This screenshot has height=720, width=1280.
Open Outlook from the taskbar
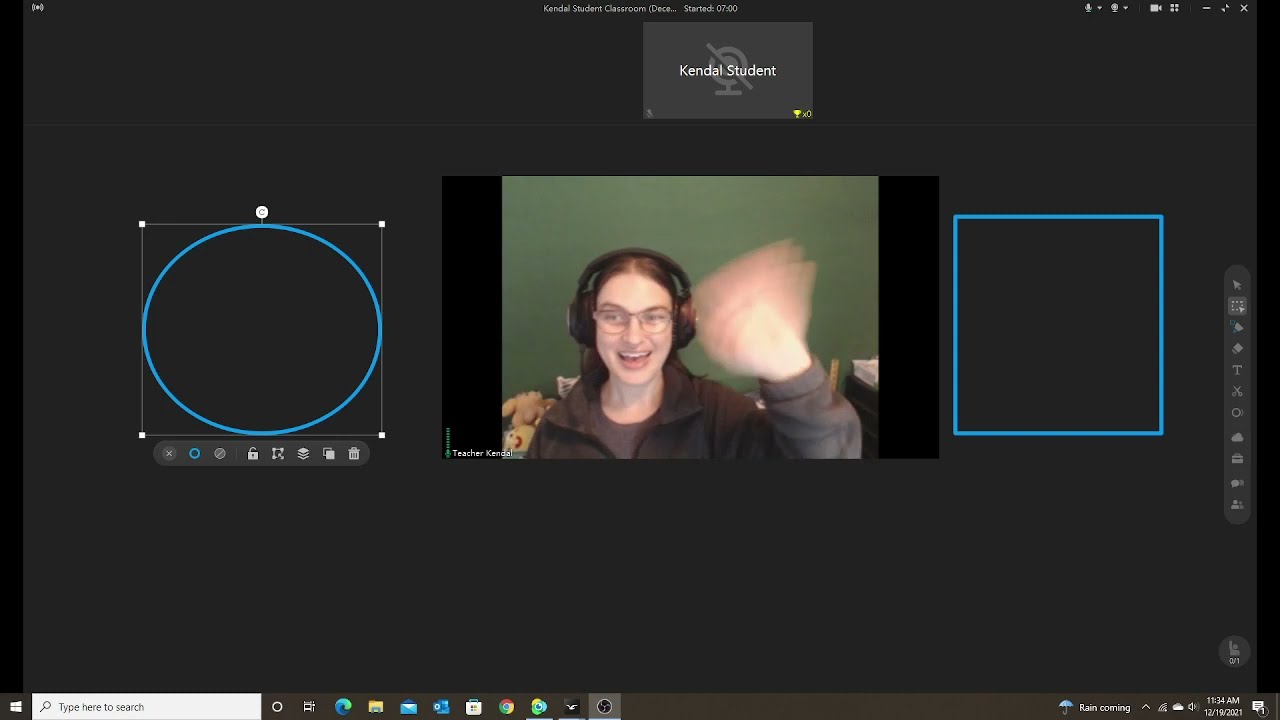coord(441,707)
